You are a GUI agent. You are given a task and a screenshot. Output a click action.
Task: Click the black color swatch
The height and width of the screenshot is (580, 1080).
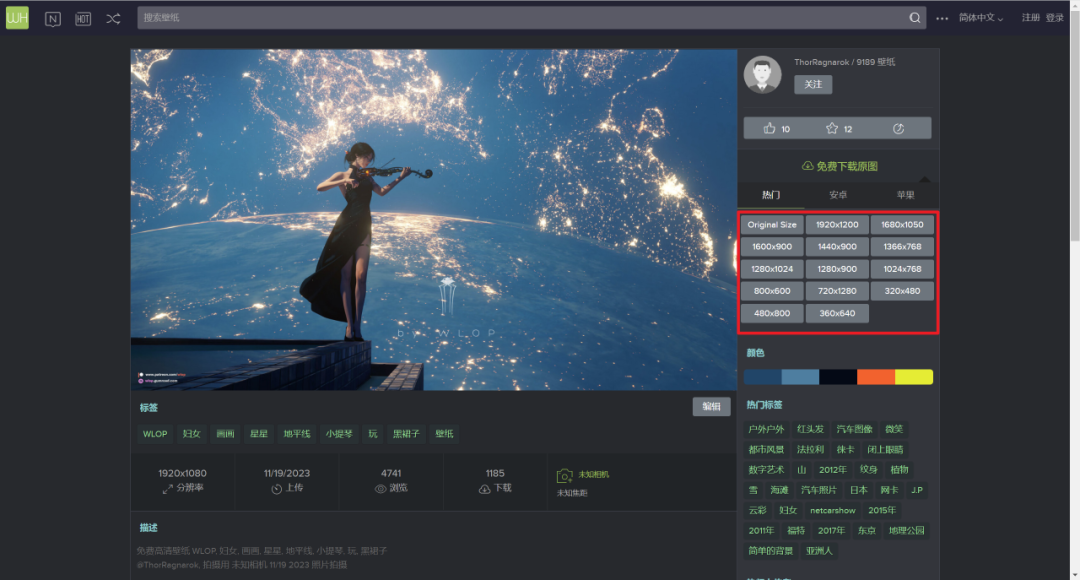click(x=838, y=377)
